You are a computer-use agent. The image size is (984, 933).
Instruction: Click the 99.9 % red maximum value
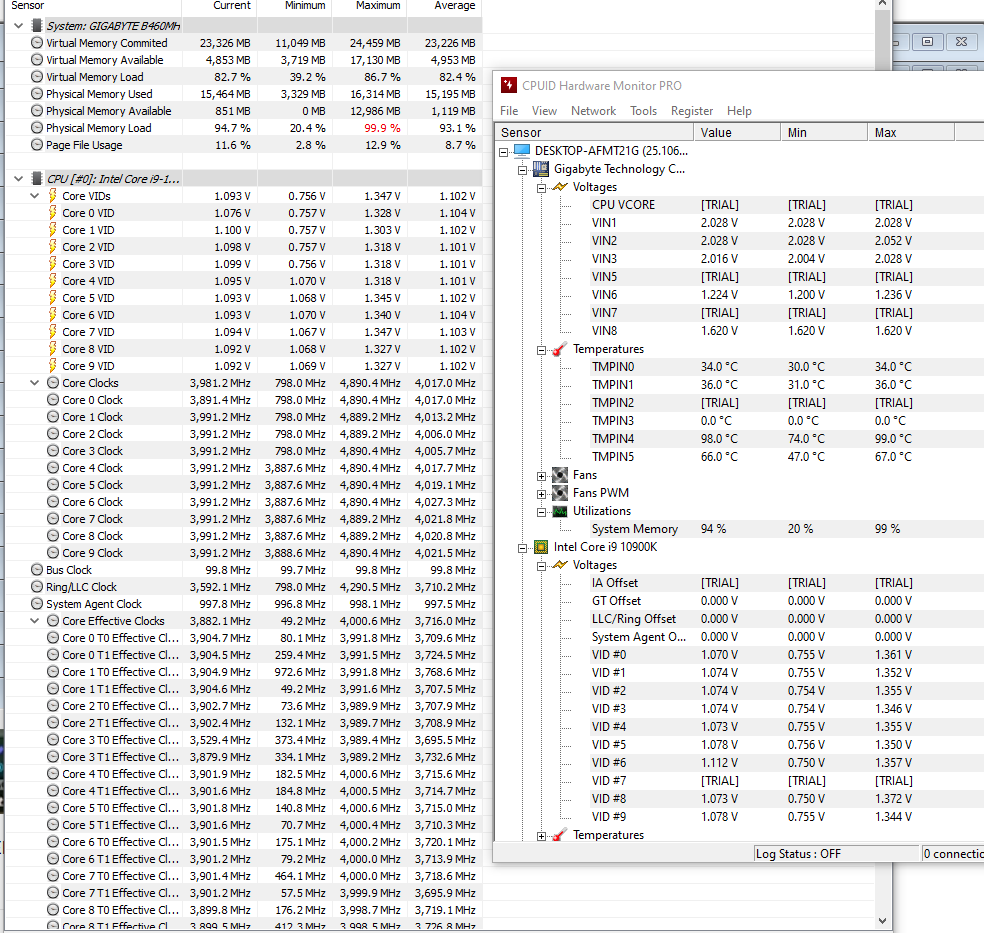pyautogui.click(x=382, y=128)
